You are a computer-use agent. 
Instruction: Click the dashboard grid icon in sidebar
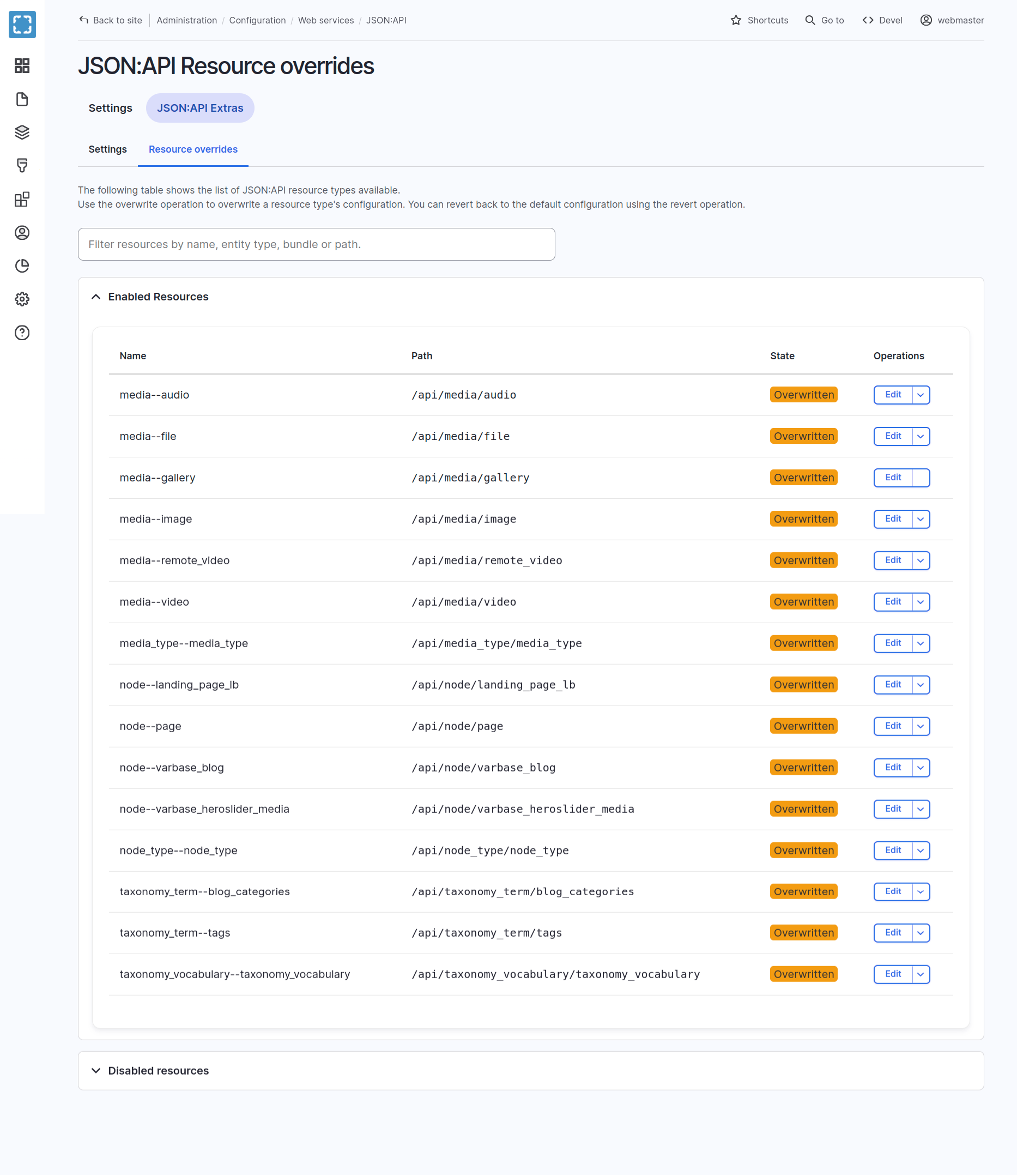22,66
